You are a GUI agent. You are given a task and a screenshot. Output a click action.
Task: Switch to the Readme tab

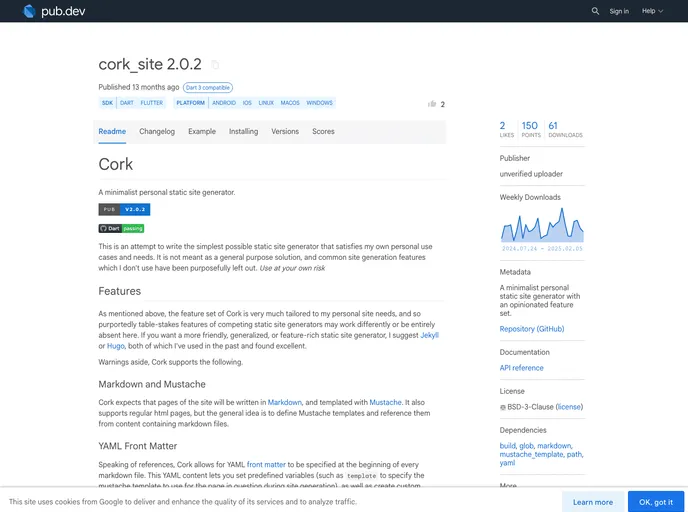[112, 131]
